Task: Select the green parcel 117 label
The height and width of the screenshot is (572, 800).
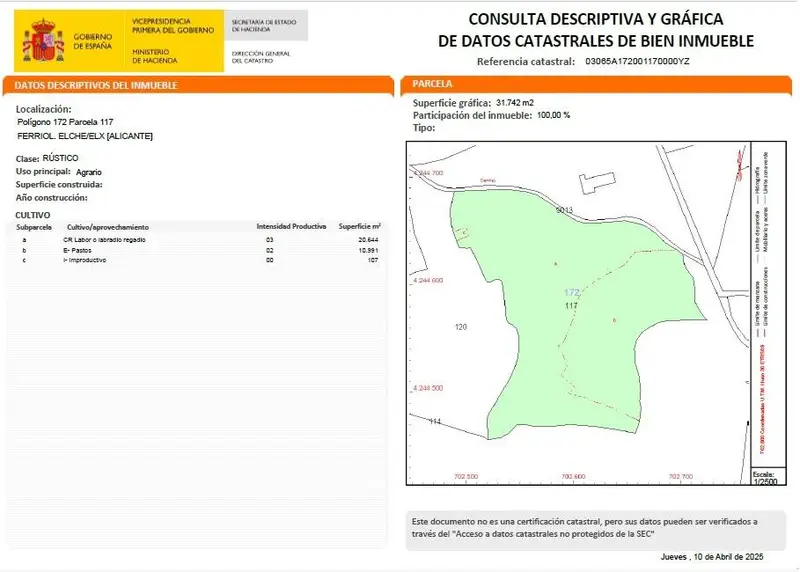Action: 571,306
